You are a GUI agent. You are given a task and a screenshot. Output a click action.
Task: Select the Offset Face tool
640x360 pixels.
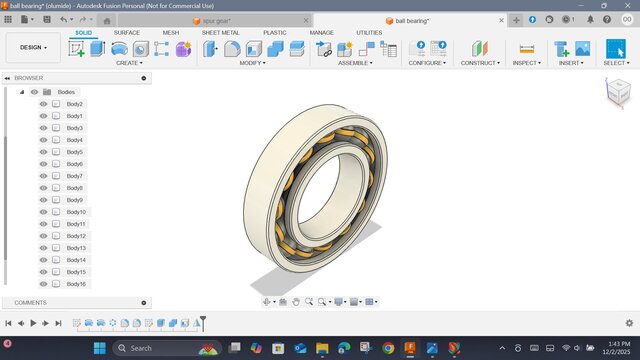click(x=297, y=49)
